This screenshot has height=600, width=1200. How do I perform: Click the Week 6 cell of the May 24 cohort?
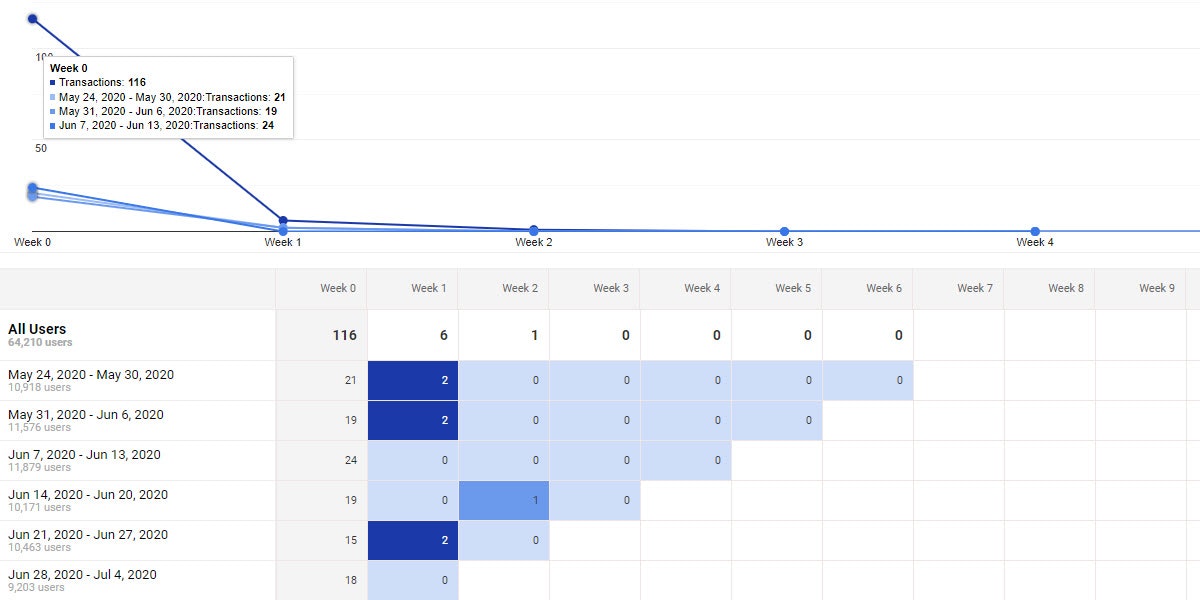(x=868, y=380)
